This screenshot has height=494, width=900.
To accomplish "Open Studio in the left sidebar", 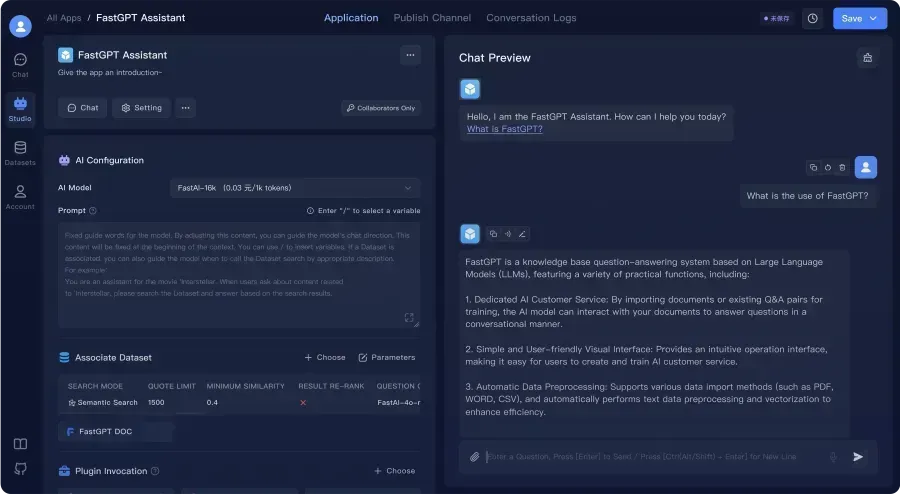I will 20,109.
